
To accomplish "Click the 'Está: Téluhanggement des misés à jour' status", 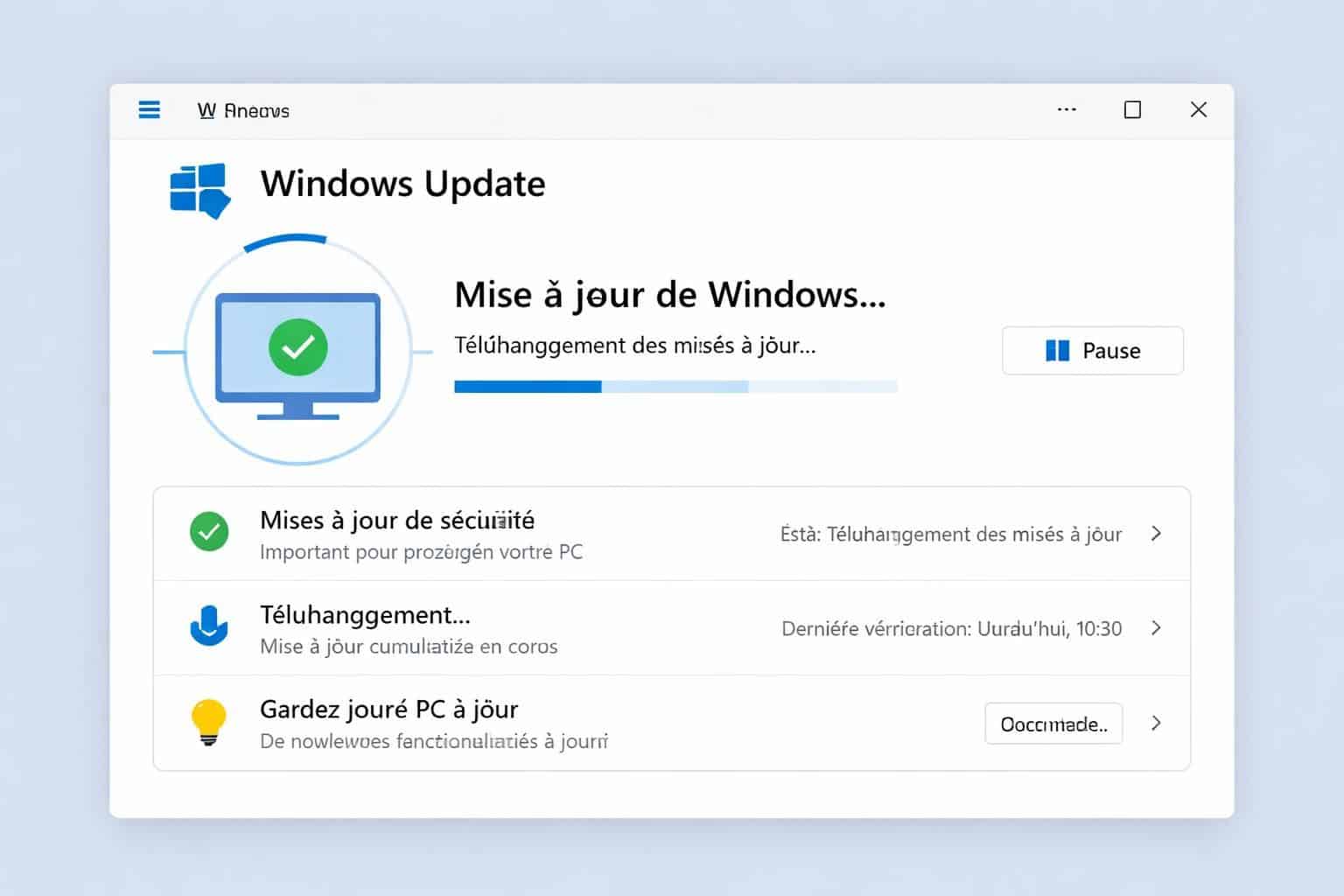I will pyautogui.click(x=951, y=534).
